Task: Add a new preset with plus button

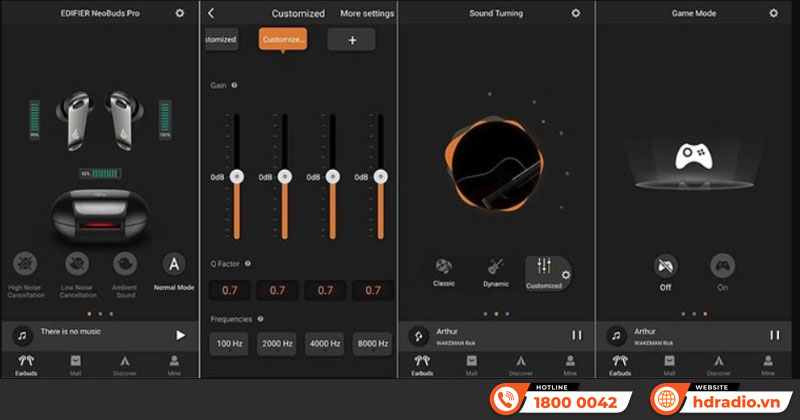Action: pos(351,39)
